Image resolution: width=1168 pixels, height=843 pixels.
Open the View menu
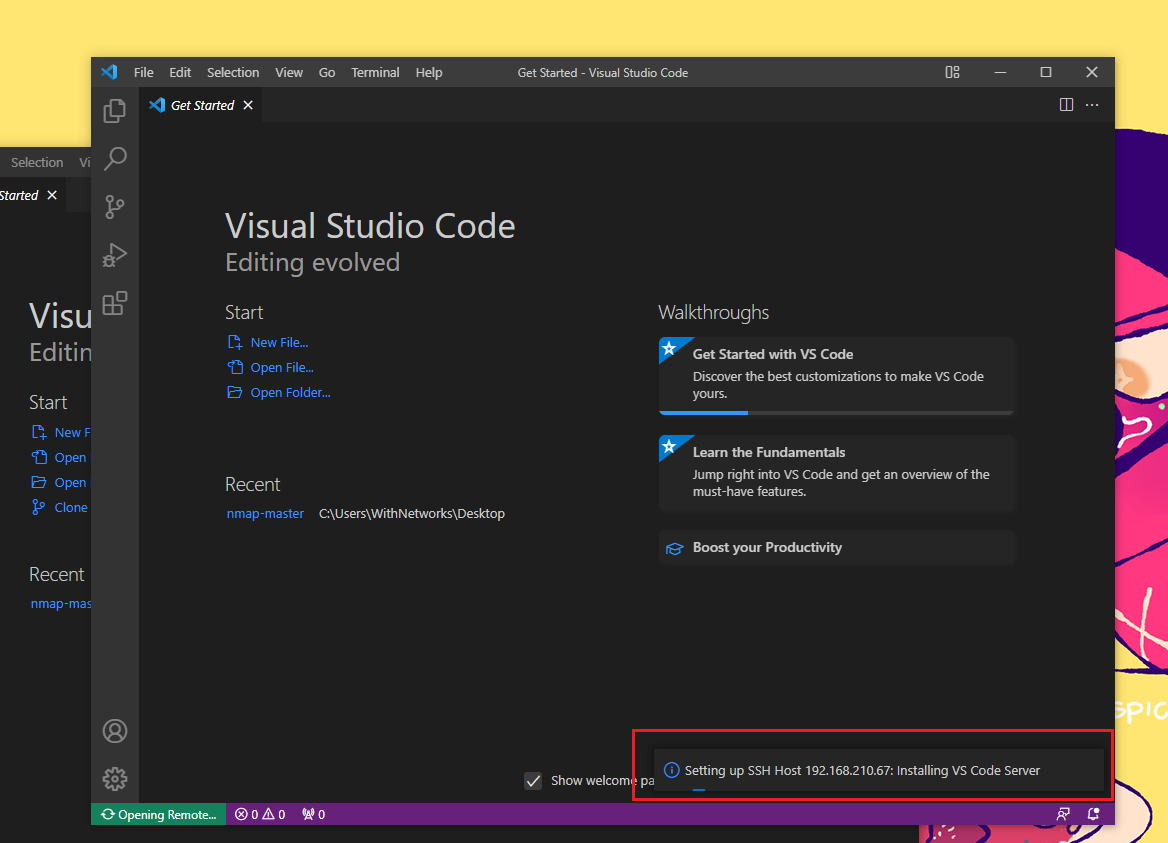289,72
